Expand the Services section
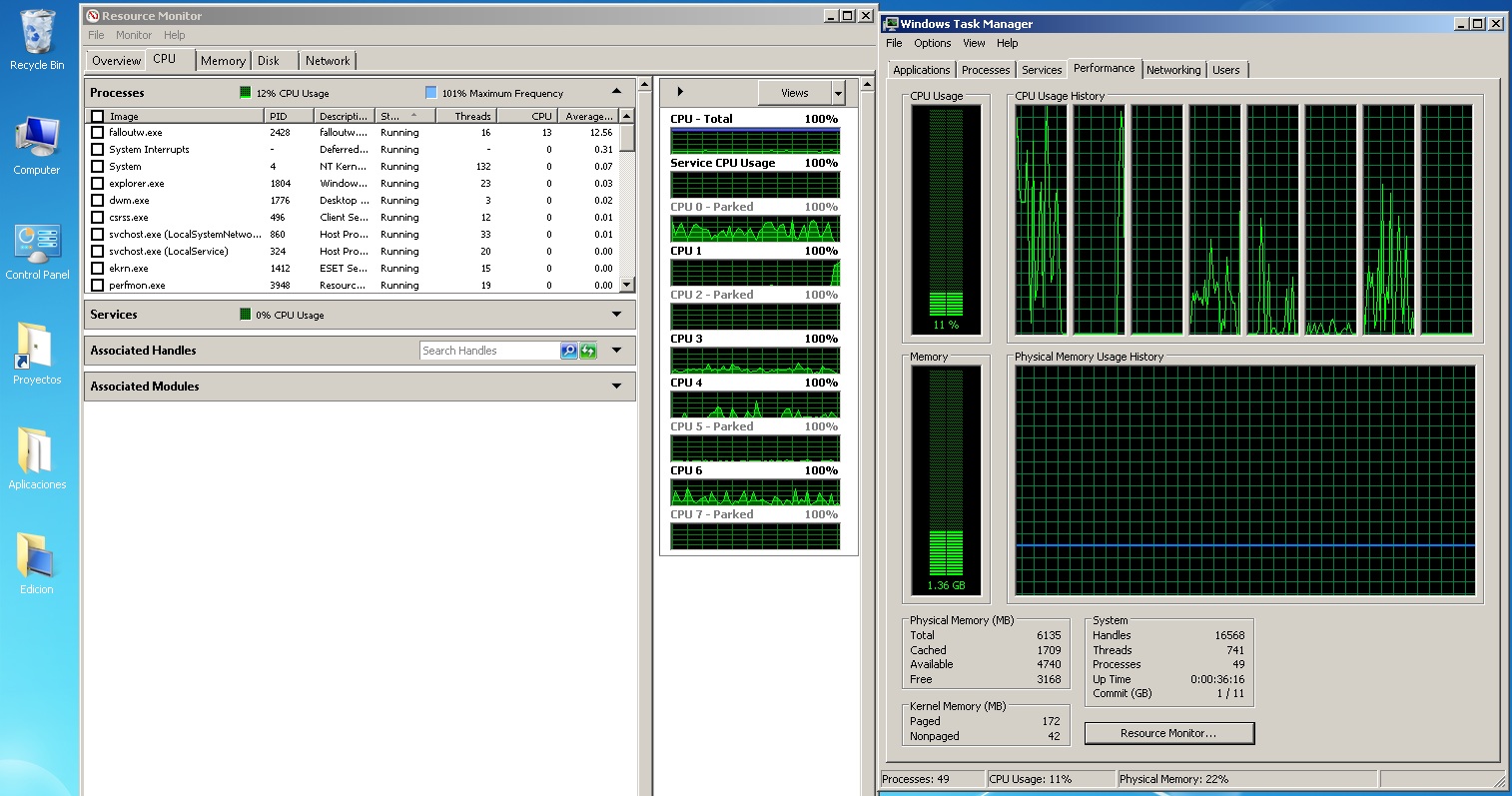The width and height of the screenshot is (1512, 796). 617,315
